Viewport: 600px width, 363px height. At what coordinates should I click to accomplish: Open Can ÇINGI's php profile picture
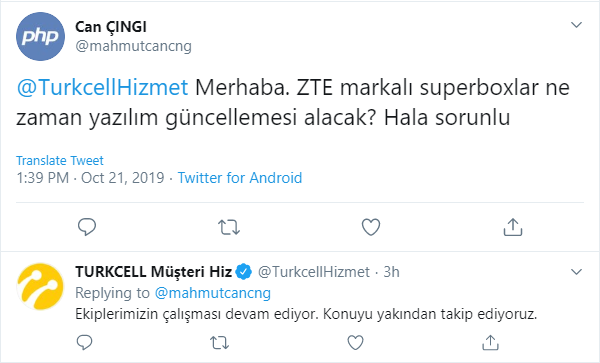(x=41, y=36)
